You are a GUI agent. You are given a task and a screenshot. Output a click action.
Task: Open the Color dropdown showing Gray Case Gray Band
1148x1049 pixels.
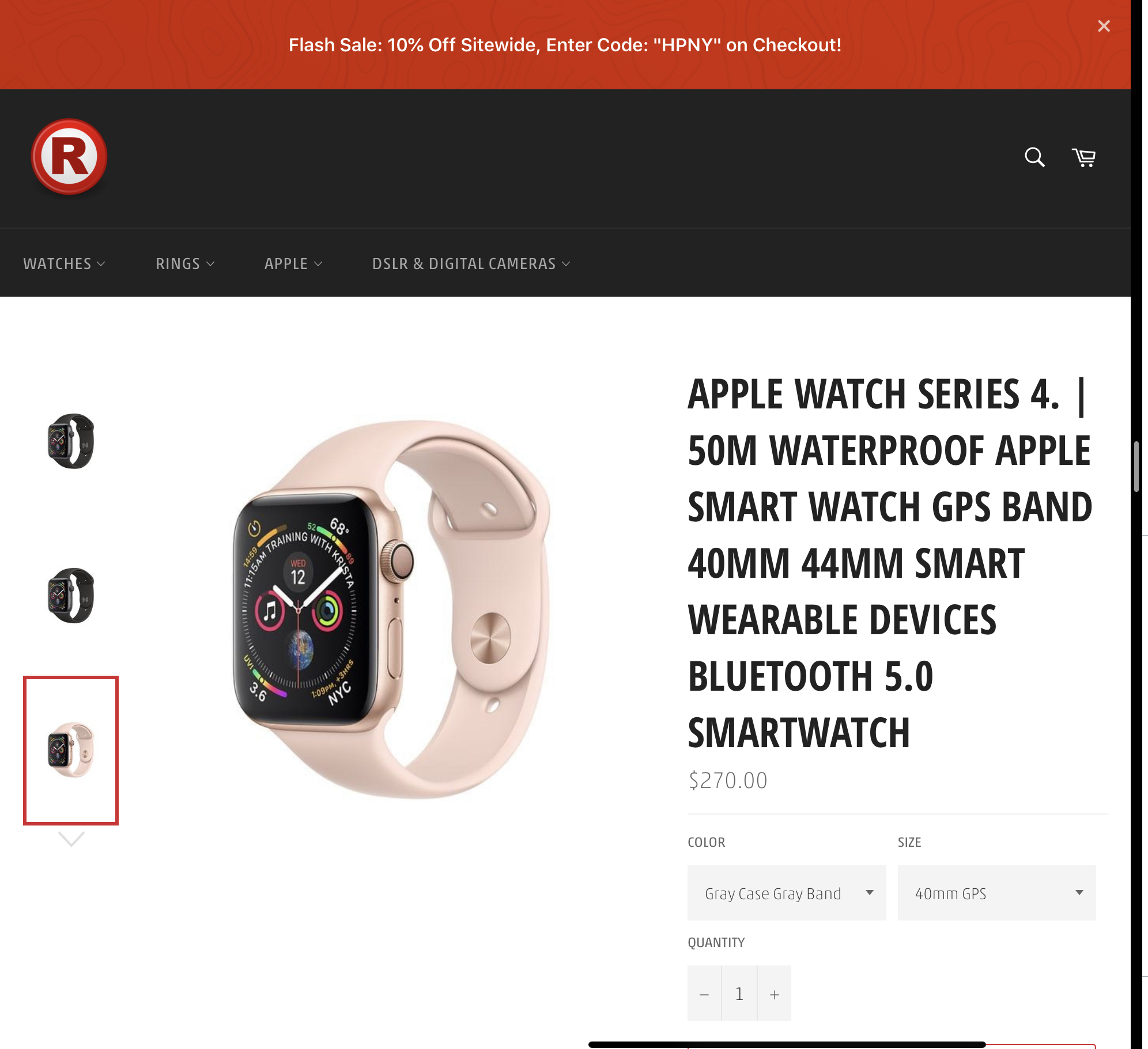click(x=787, y=893)
